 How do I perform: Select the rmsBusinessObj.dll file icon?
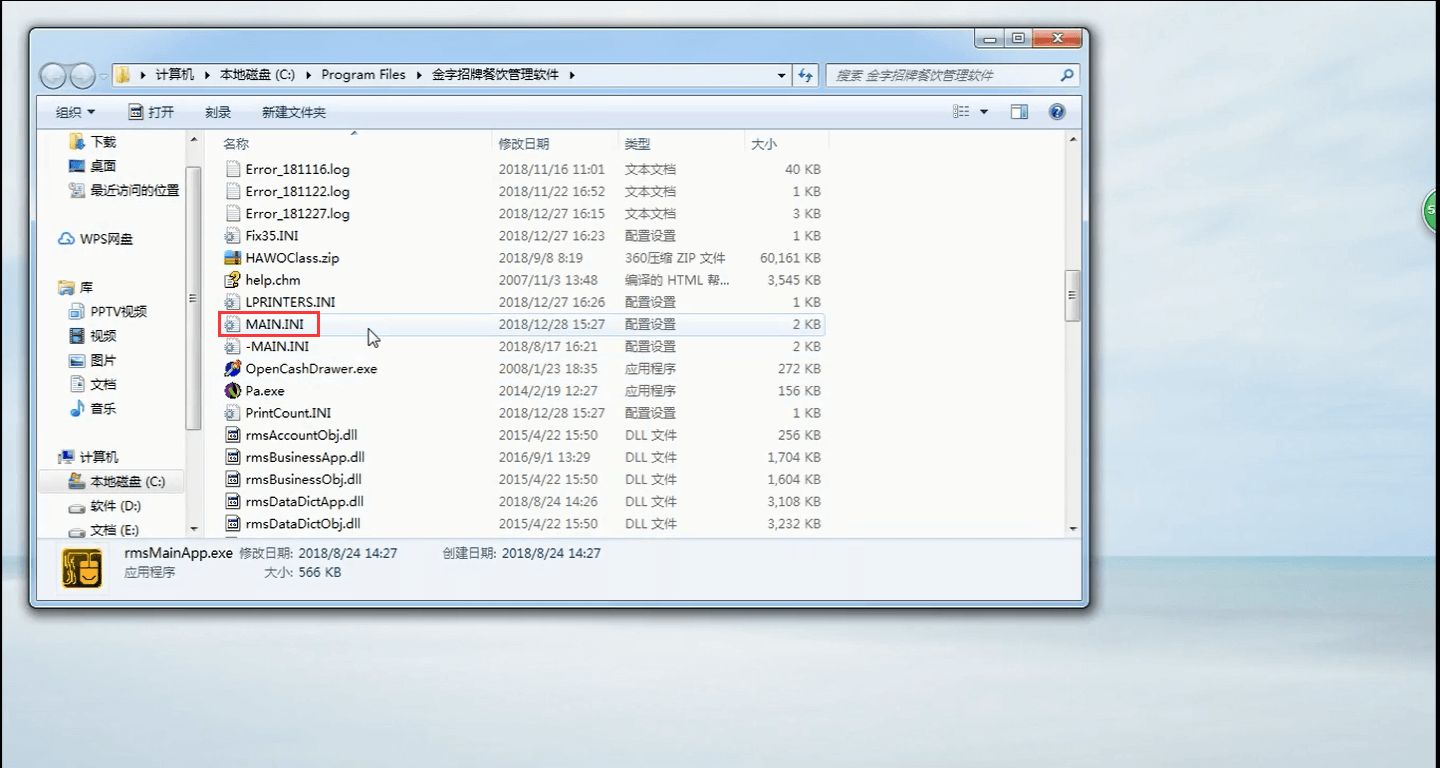click(x=232, y=479)
